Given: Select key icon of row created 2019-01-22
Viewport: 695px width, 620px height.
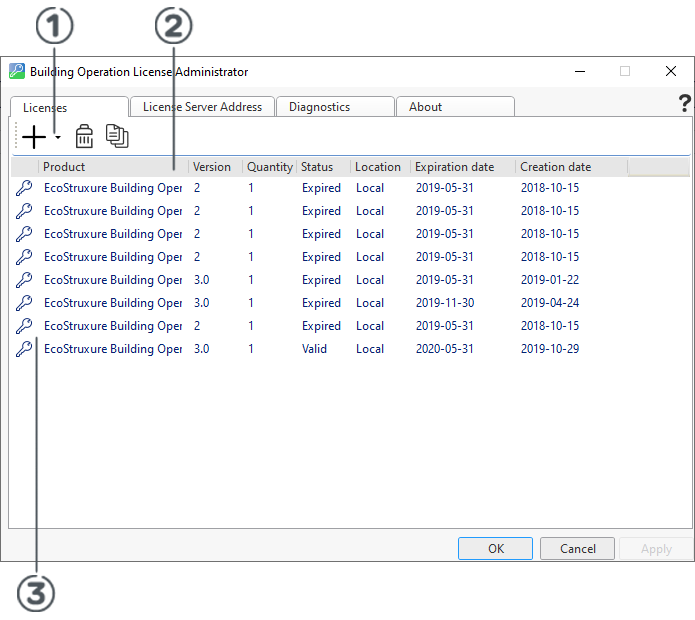Looking at the screenshot, I should pos(24,280).
